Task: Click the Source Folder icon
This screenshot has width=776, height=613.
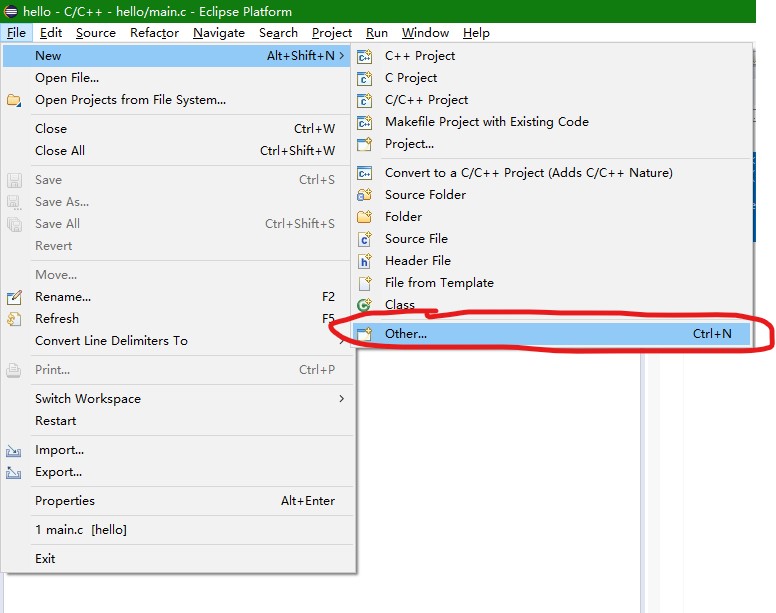Action: 365,195
